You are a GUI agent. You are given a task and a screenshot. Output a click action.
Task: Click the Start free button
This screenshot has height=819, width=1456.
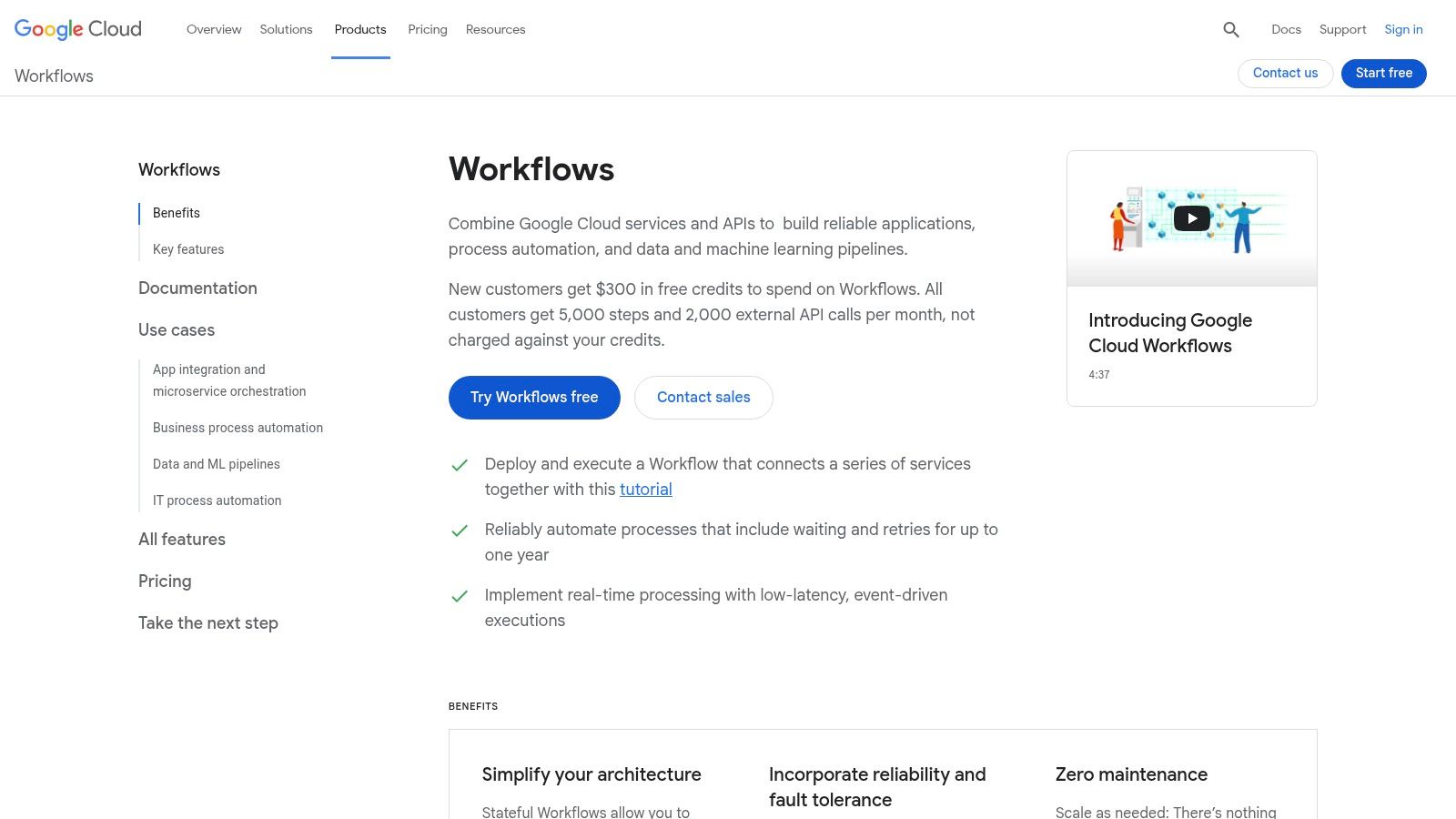(x=1383, y=73)
